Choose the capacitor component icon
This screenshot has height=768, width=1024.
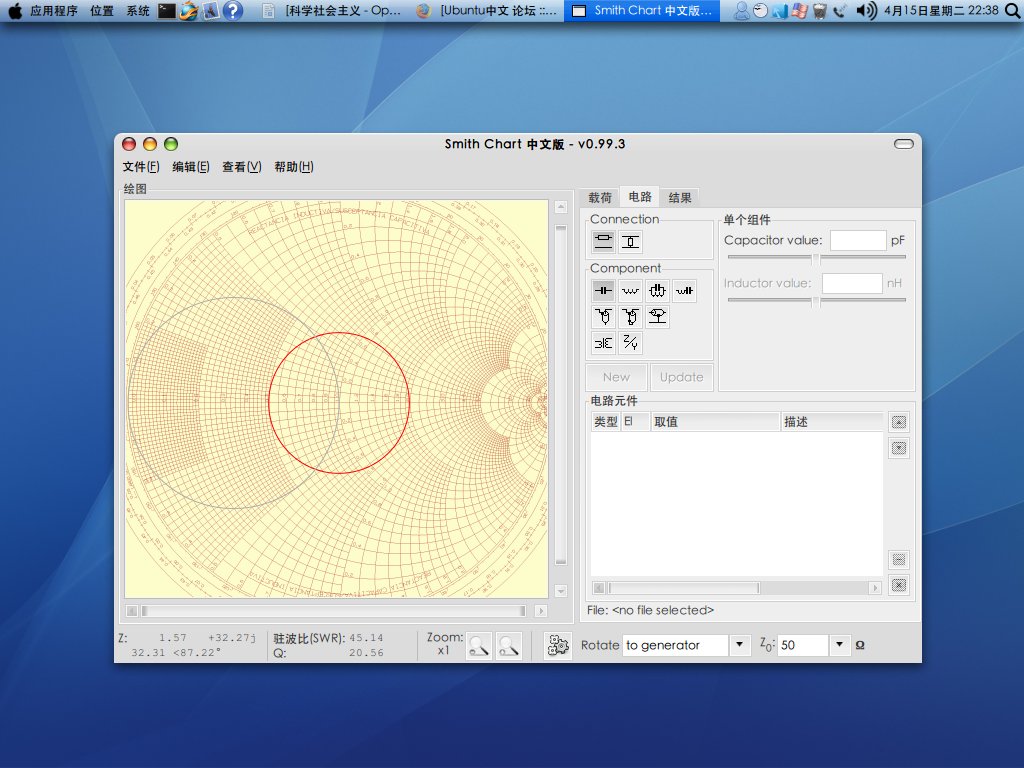pos(603,291)
